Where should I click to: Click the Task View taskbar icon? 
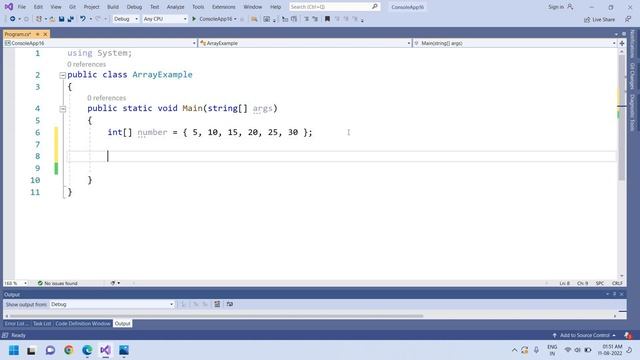(31, 350)
